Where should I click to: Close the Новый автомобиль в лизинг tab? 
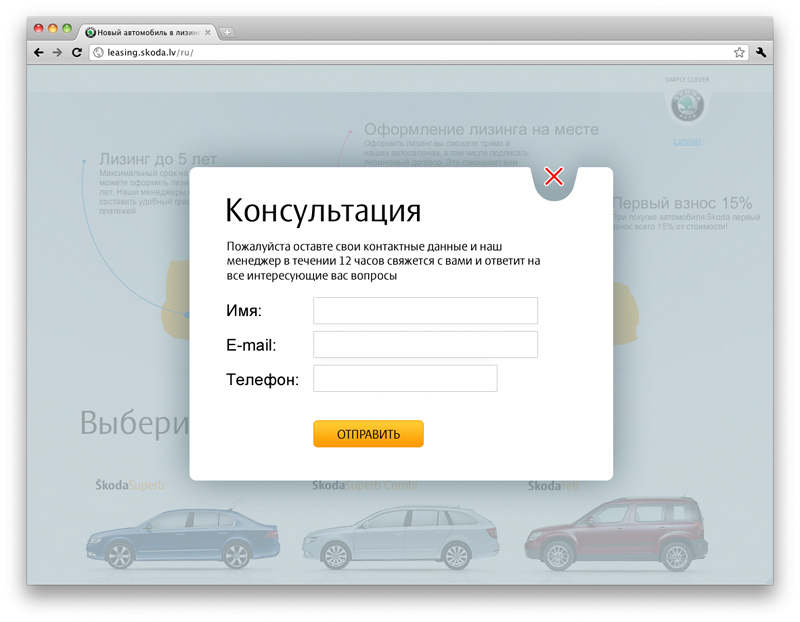coord(208,33)
